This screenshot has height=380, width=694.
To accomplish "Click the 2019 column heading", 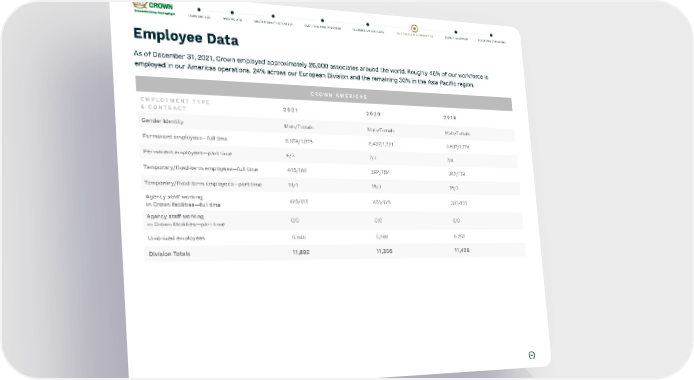I will point(450,118).
